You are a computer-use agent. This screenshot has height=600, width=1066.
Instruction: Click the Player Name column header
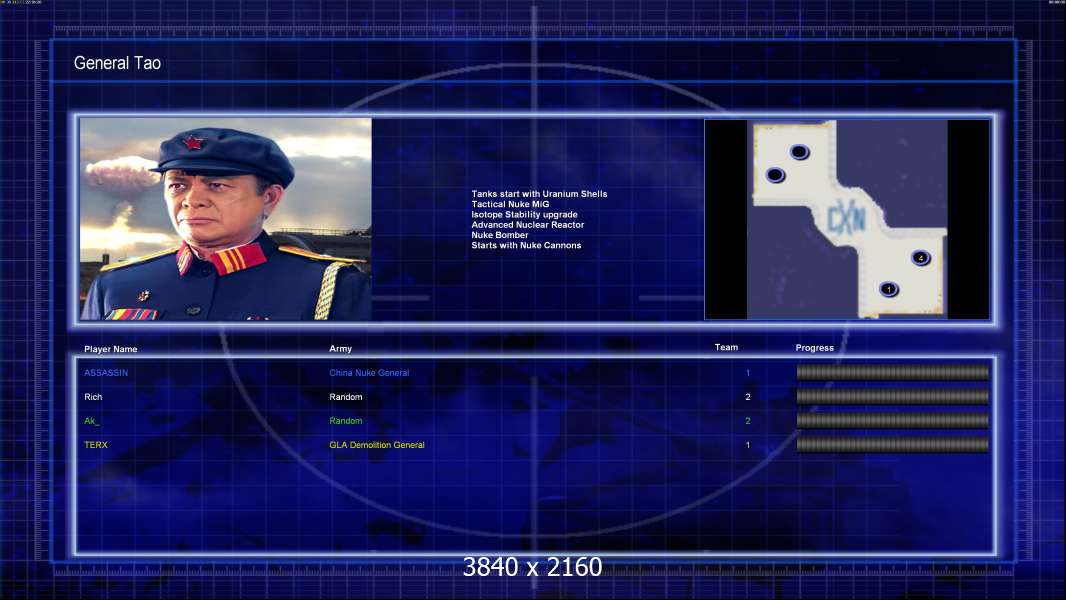(111, 349)
